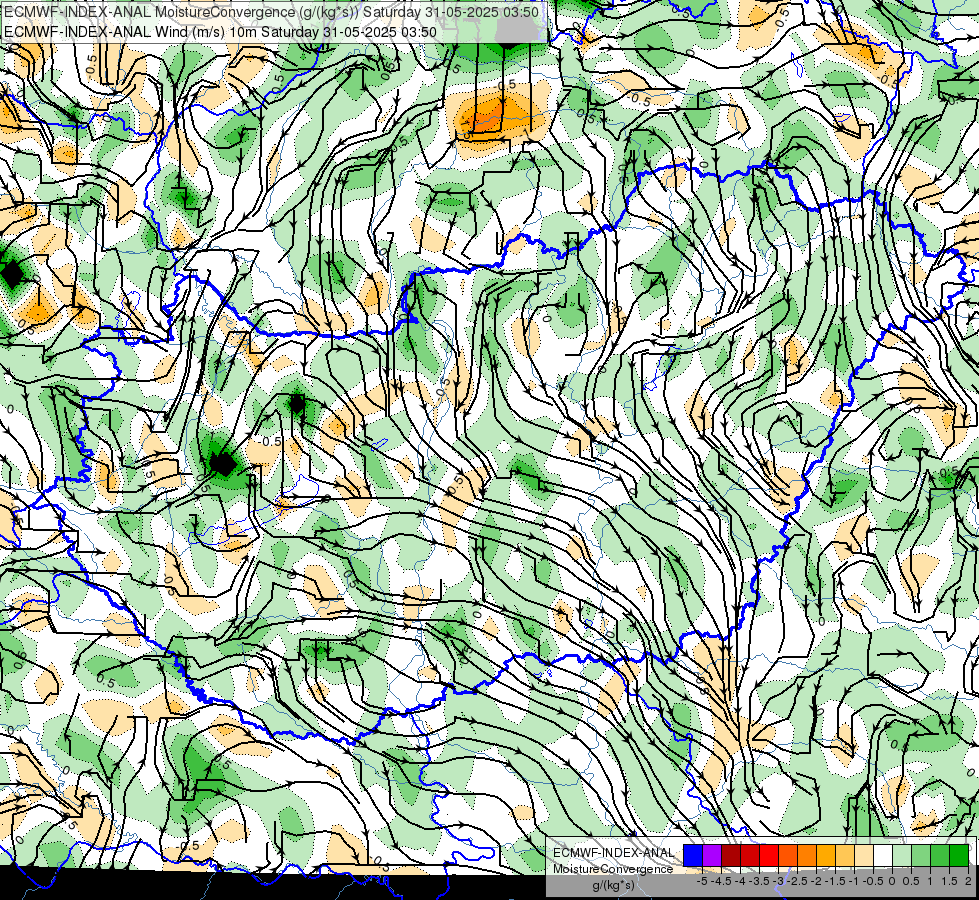Click the MoistureConvergence legend label

coord(614,869)
